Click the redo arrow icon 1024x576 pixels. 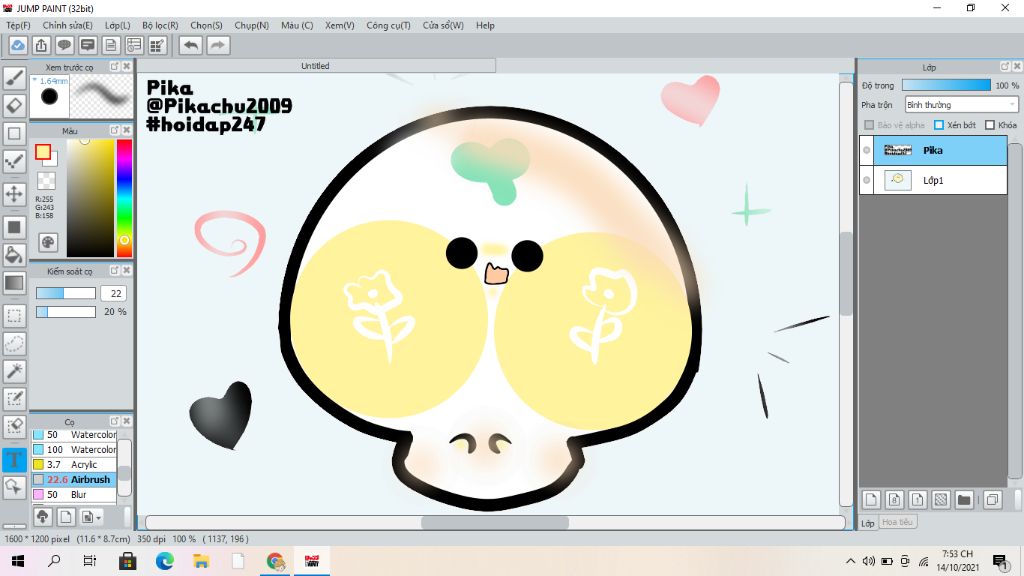coord(218,45)
